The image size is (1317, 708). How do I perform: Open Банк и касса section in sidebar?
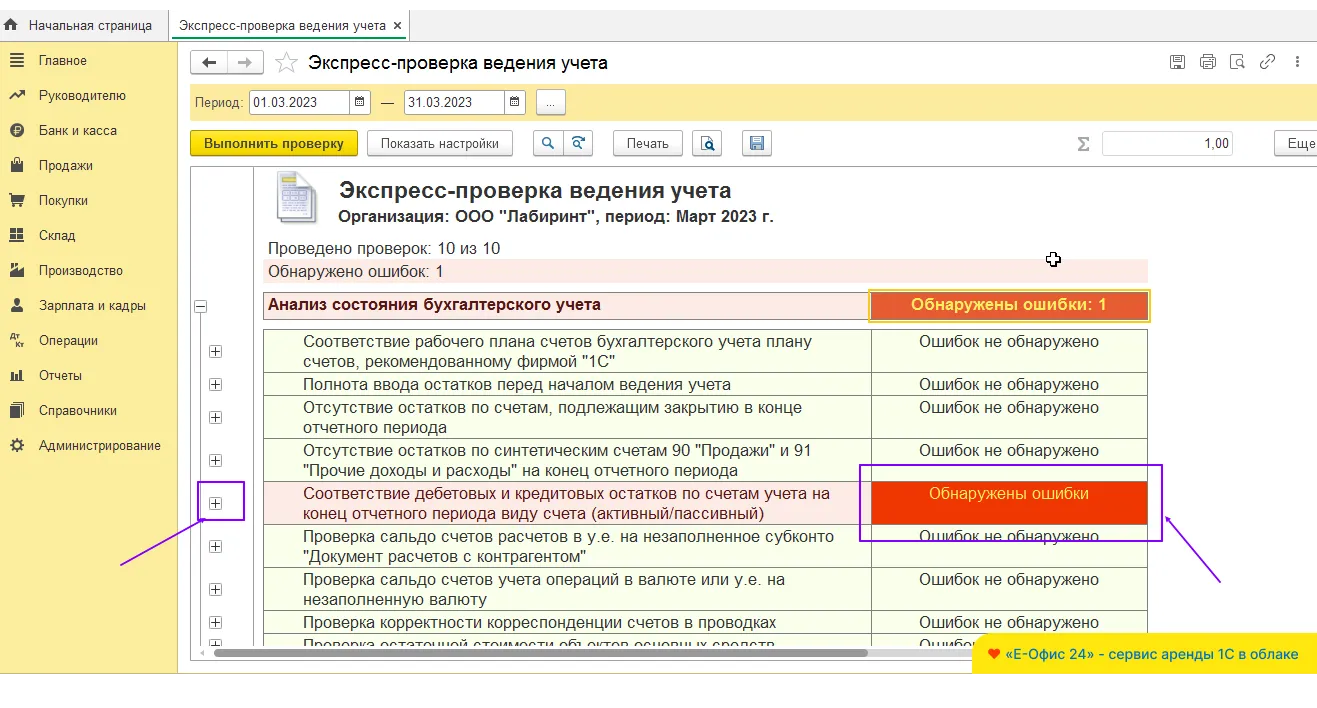[x=77, y=130]
